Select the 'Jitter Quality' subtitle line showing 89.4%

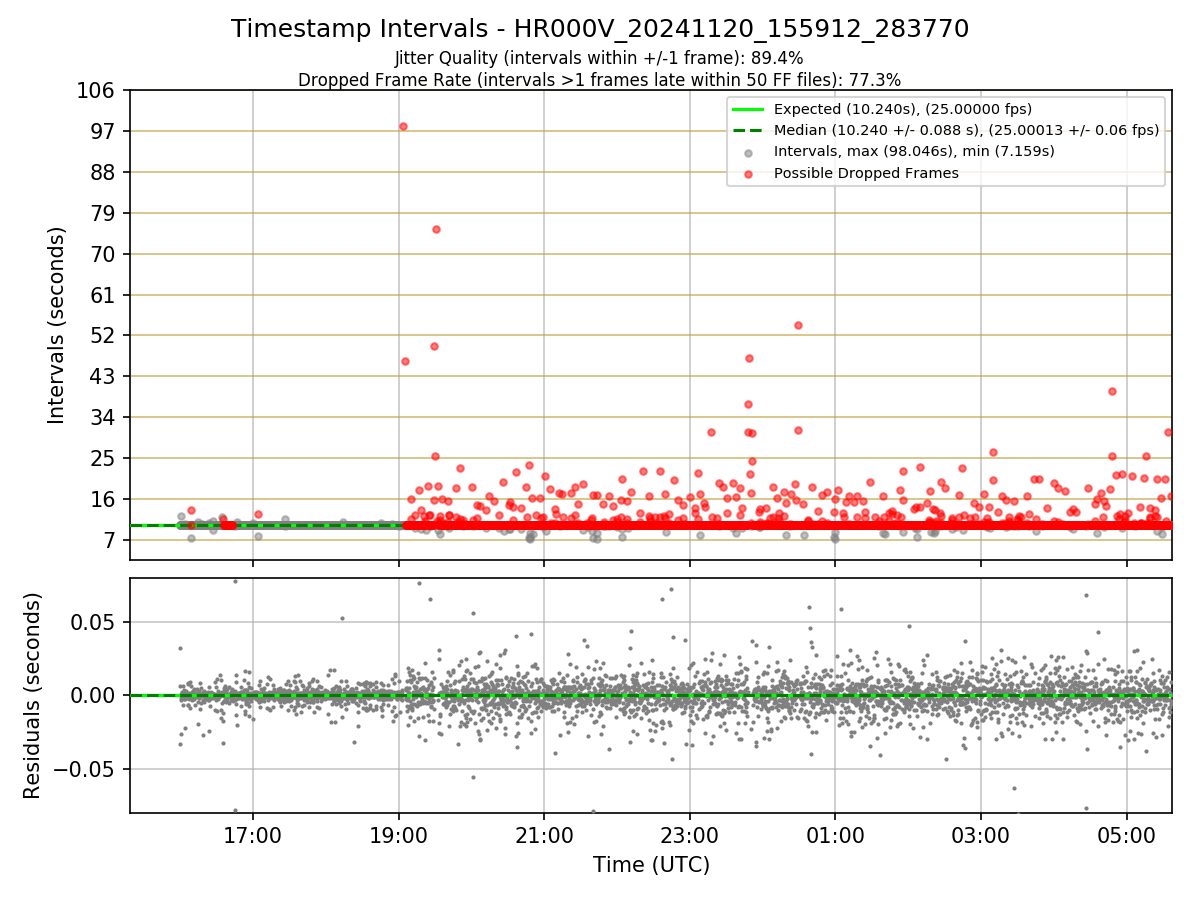point(600,58)
